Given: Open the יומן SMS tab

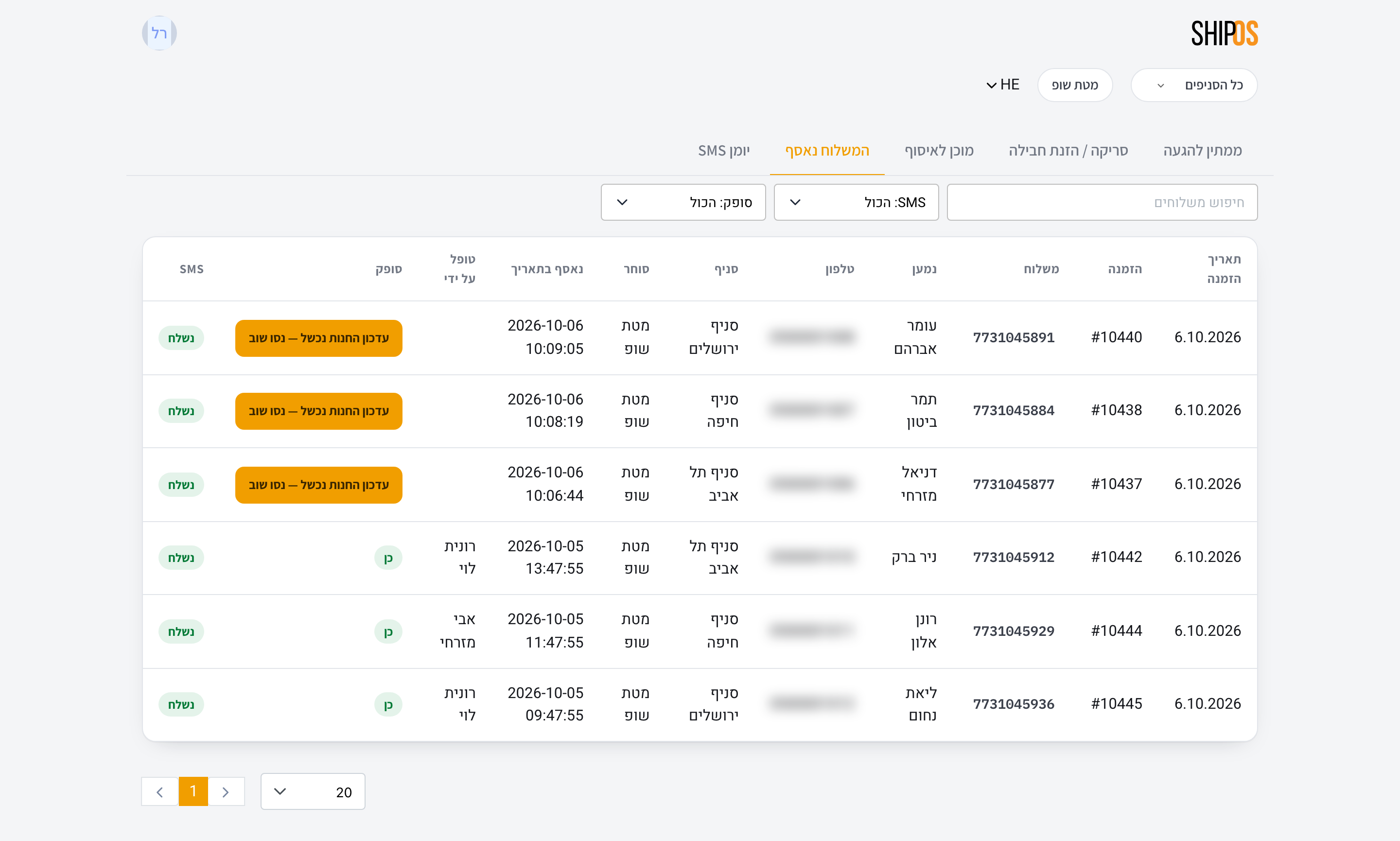Looking at the screenshot, I should click(x=723, y=151).
